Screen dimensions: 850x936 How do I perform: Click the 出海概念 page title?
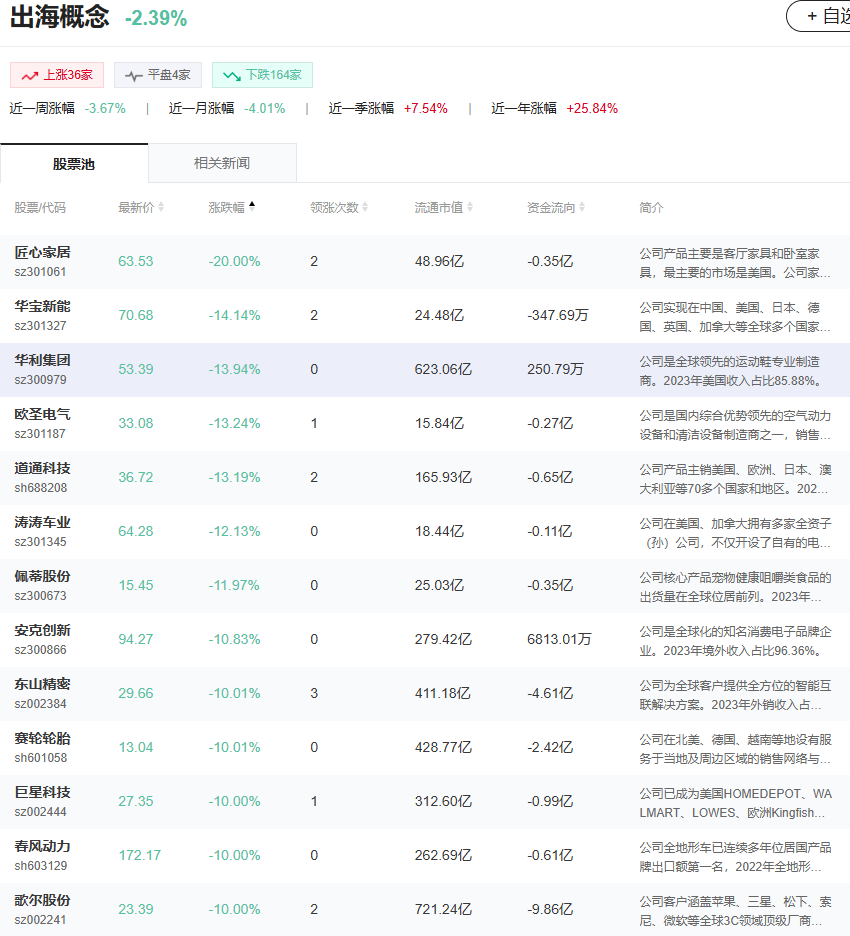(x=60, y=17)
